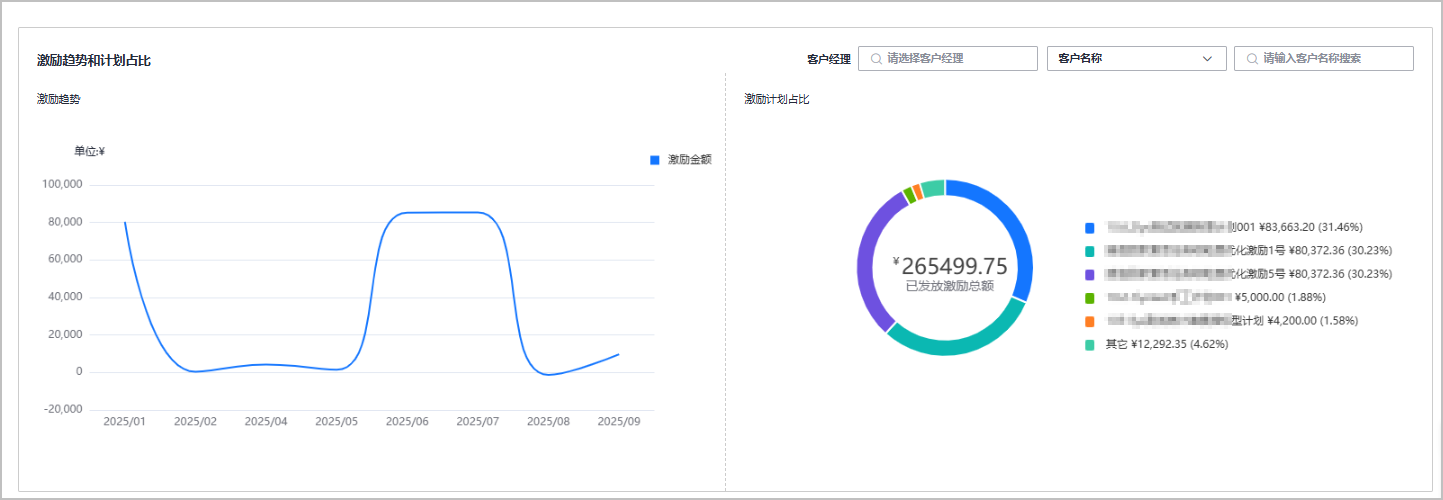The height and width of the screenshot is (500, 1443).
Task: Click the orange legend marker for ¥4,200.00
Action: click(1090, 321)
